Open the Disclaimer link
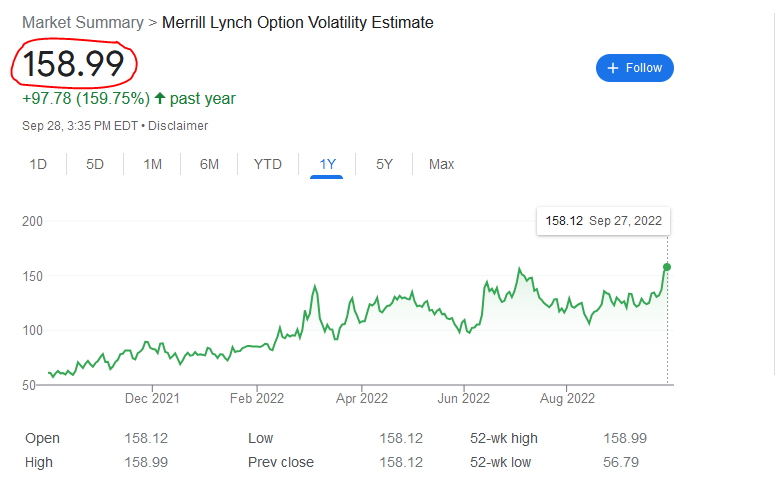Viewport: 781px width, 487px height. [x=179, y=126]
